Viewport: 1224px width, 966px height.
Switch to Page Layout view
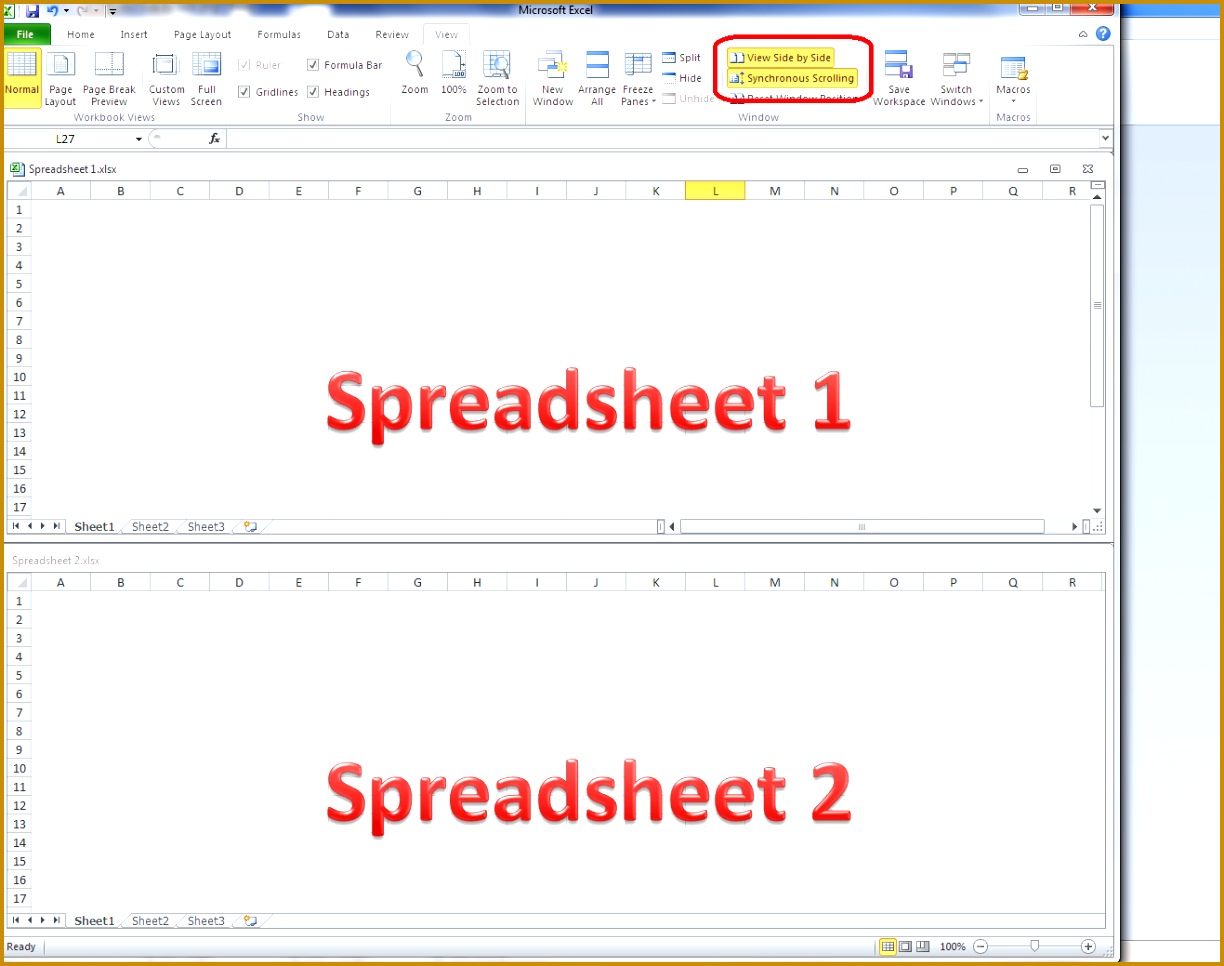click(x=60, y=79)
